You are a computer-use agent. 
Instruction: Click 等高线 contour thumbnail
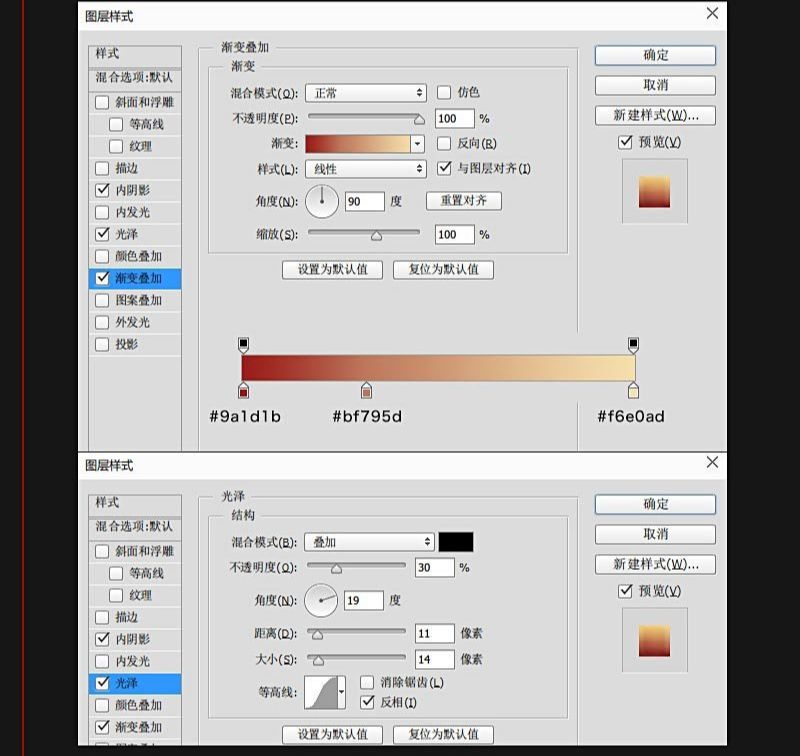point(321,692)
